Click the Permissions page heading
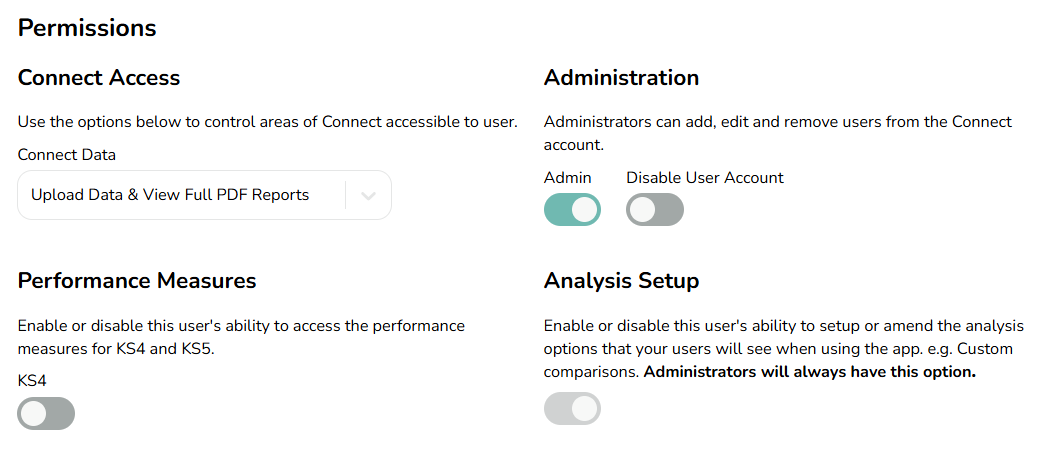The image size is (1048, 465). click(87, 28)
